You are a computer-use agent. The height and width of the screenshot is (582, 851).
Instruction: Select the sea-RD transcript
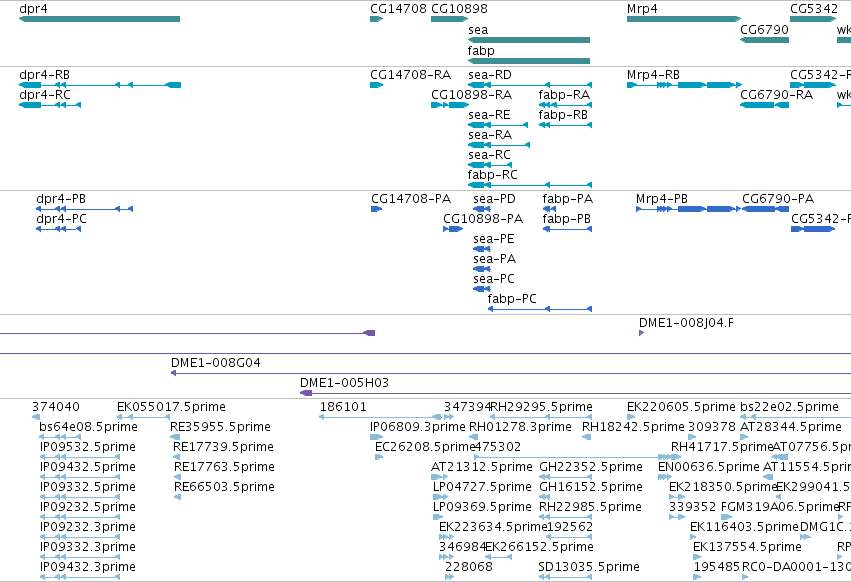click(x=530, y=85)
